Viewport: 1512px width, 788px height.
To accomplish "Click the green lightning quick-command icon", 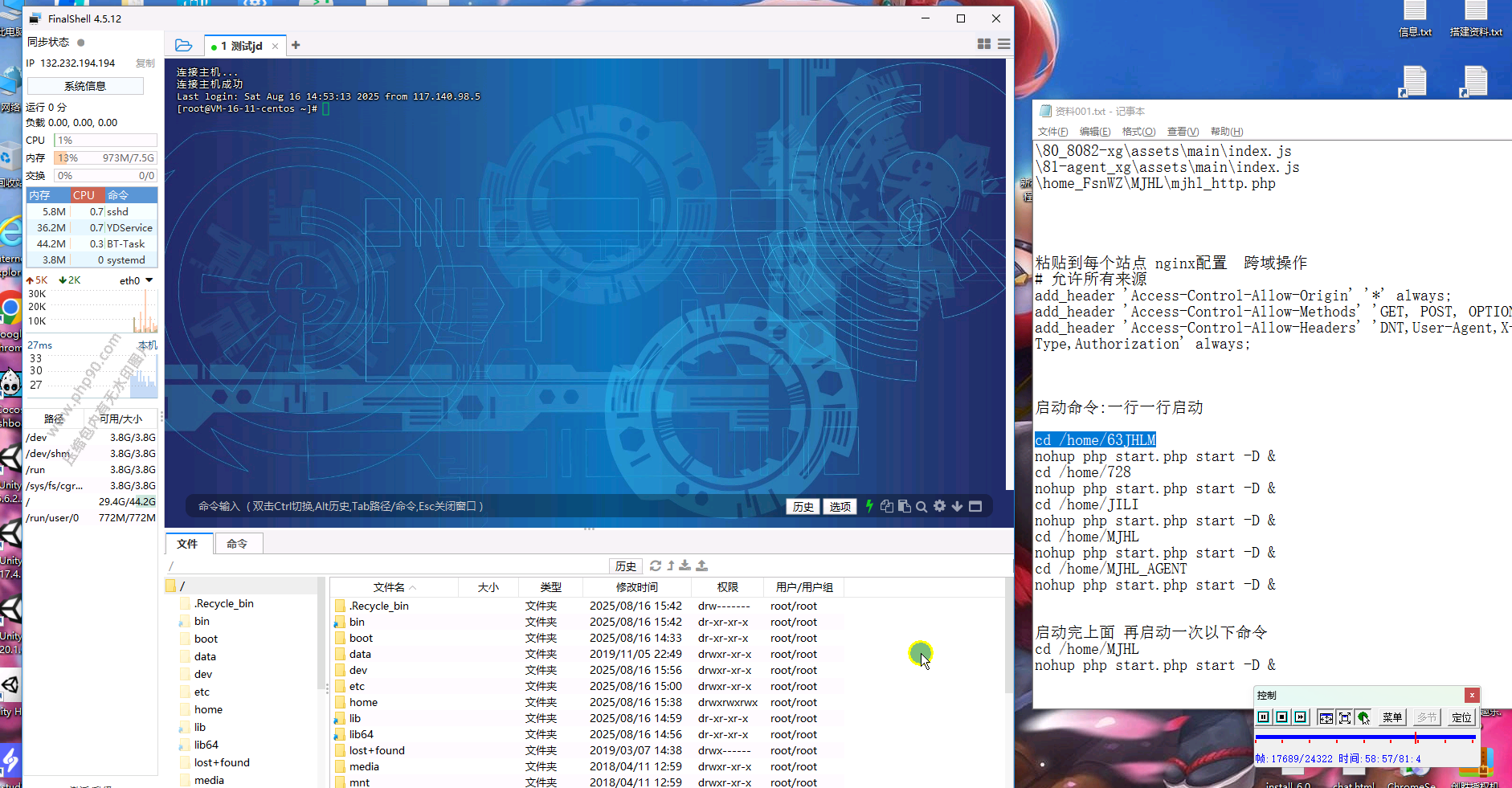I will coord(869,506).
